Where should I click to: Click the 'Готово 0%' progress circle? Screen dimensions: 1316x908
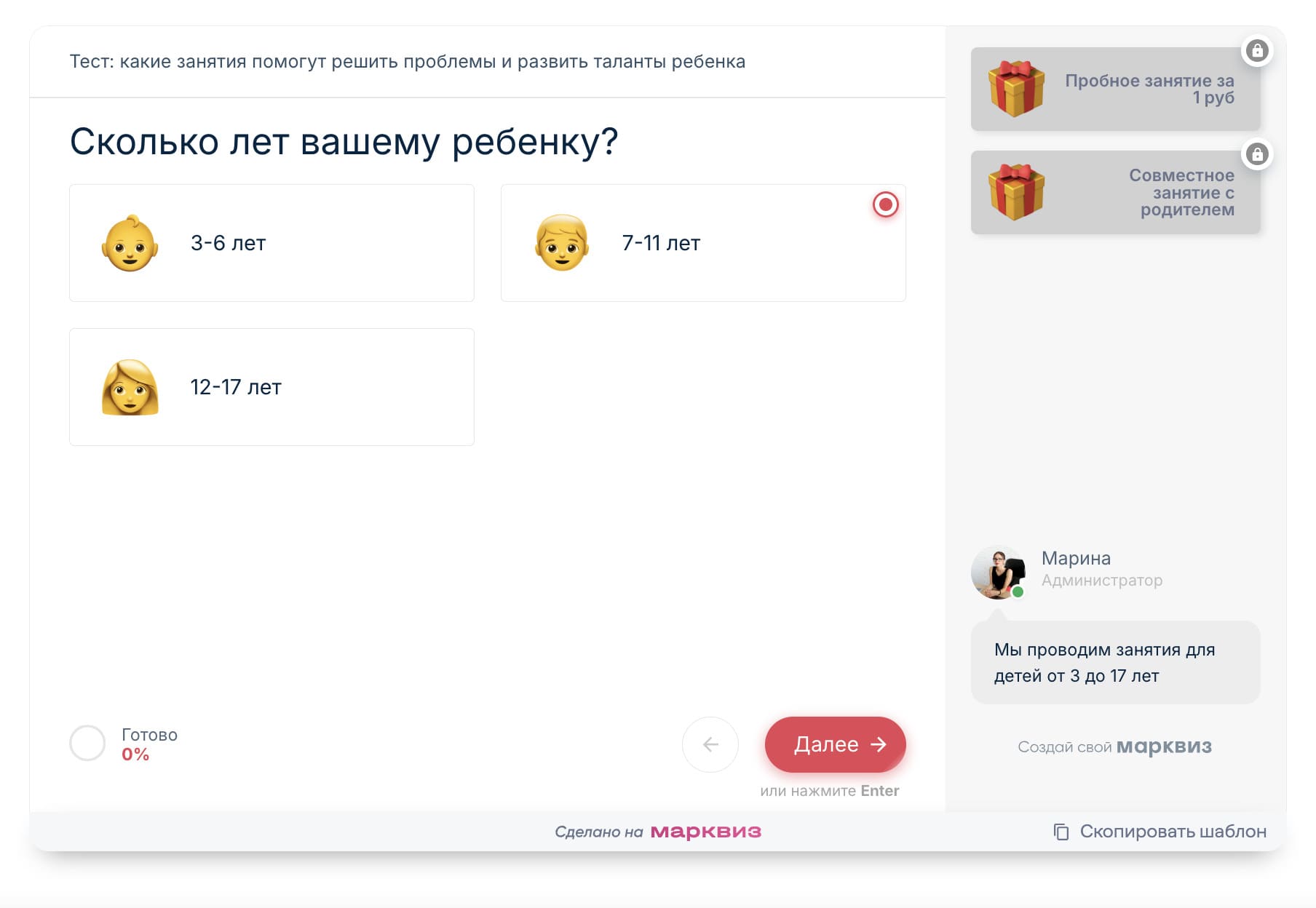87,744
